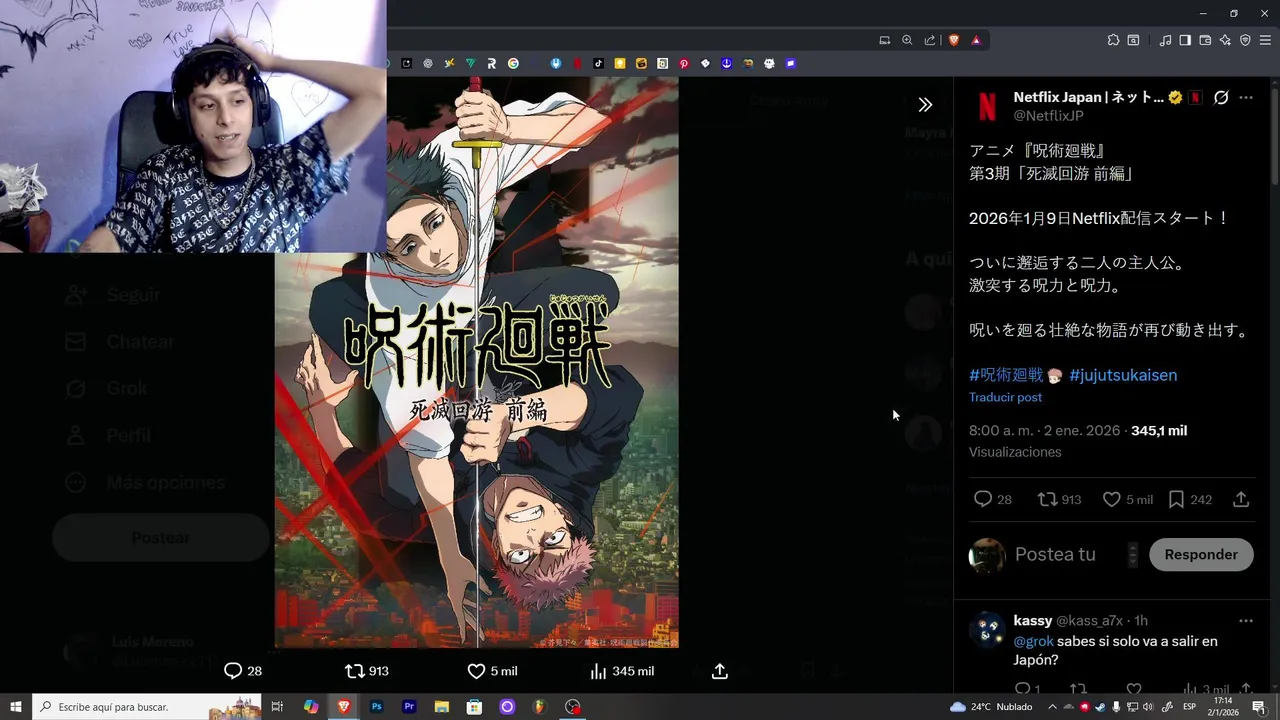
Task: Open weather widget showing 24°C Nublado
Action: pos(990,707)
